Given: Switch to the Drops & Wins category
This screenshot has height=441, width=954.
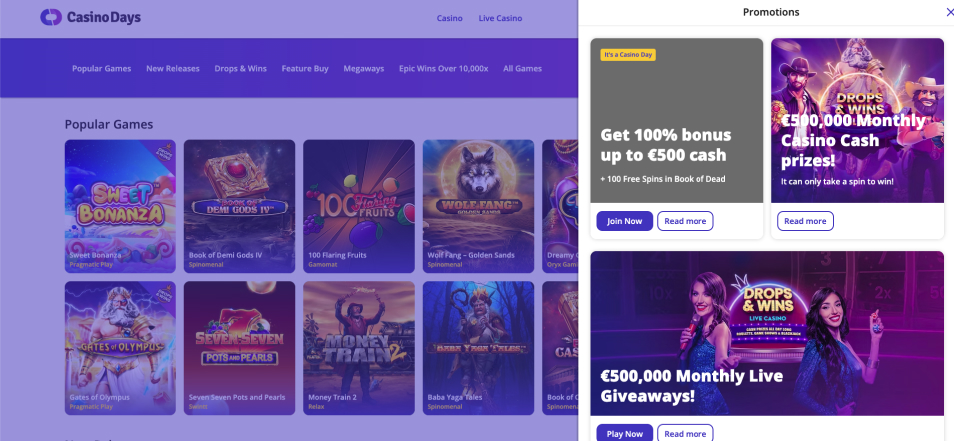Looking at the screenshot, I should pos(240,69).
